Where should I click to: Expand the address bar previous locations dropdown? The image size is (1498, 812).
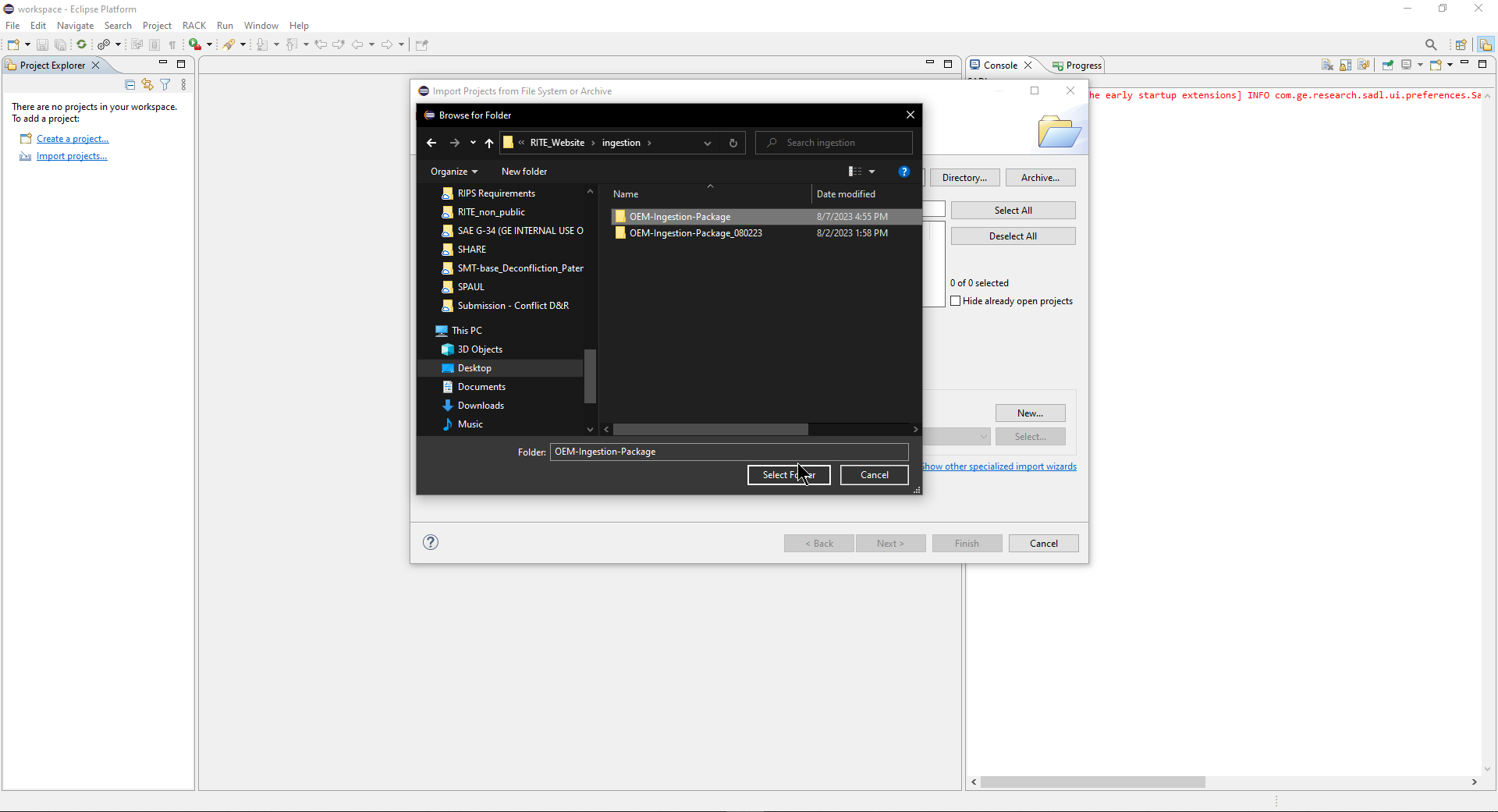point(708,143)
